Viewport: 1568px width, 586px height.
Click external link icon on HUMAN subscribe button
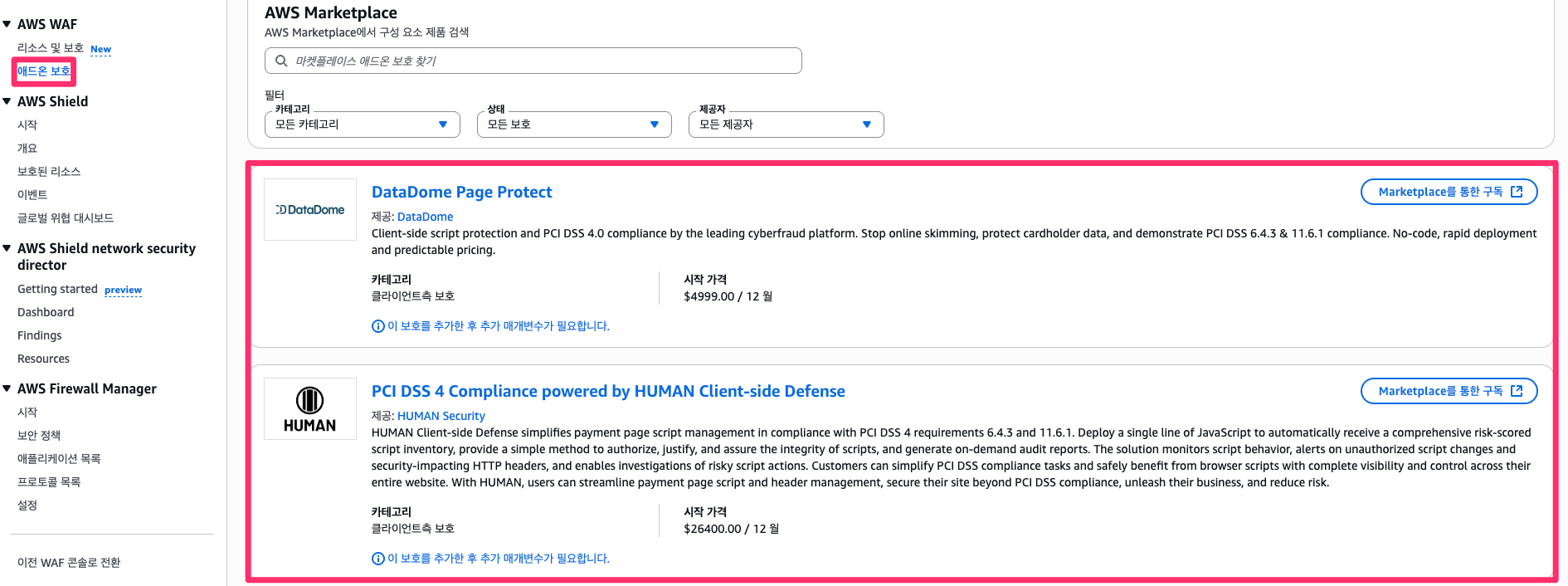coord(1517,391)
